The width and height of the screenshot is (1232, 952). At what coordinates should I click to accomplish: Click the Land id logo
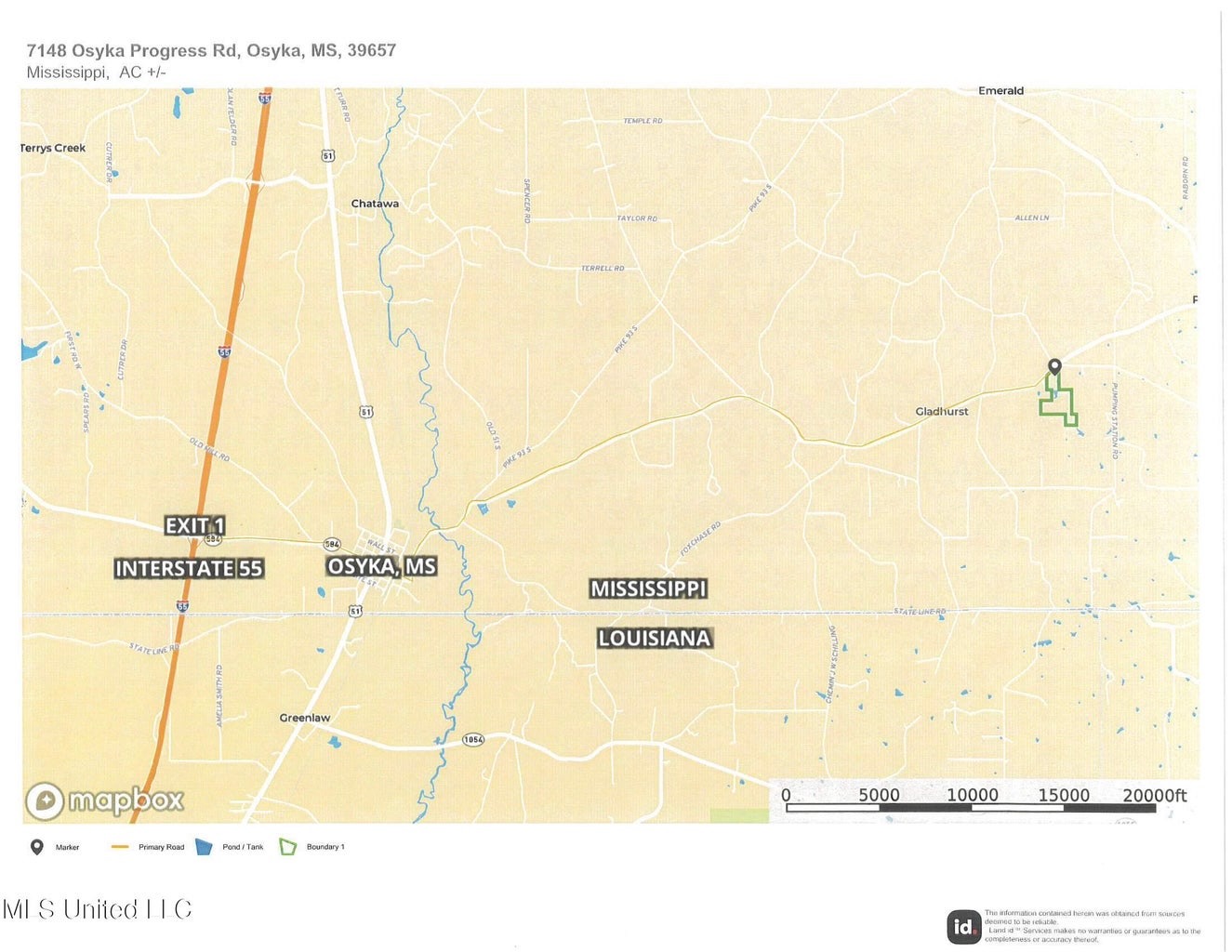pos(963,927)
